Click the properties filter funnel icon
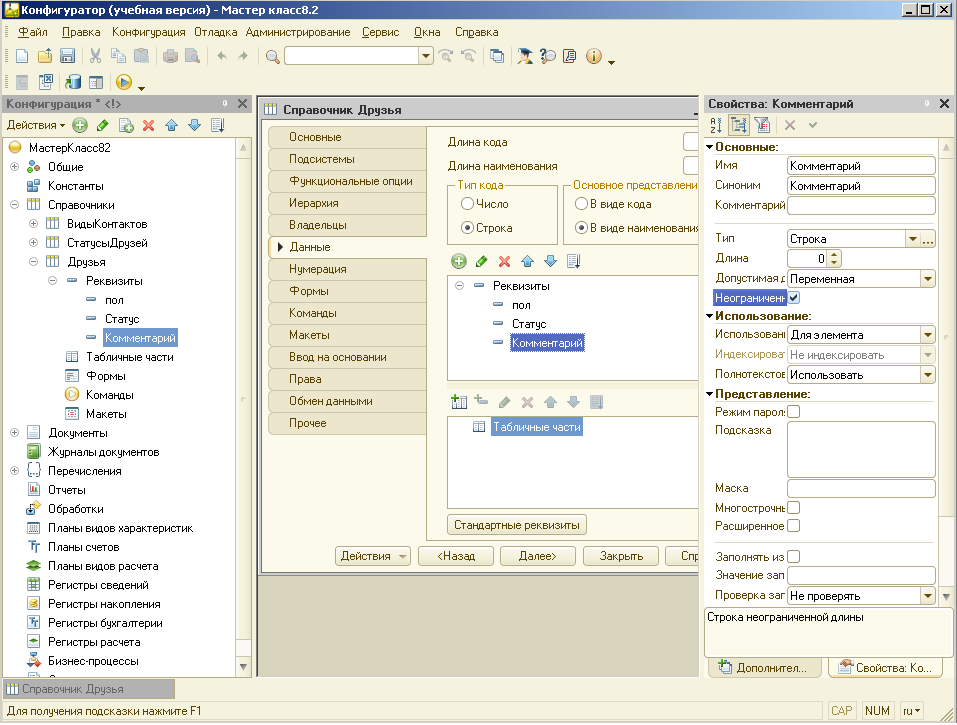 [x=762, y=125]
